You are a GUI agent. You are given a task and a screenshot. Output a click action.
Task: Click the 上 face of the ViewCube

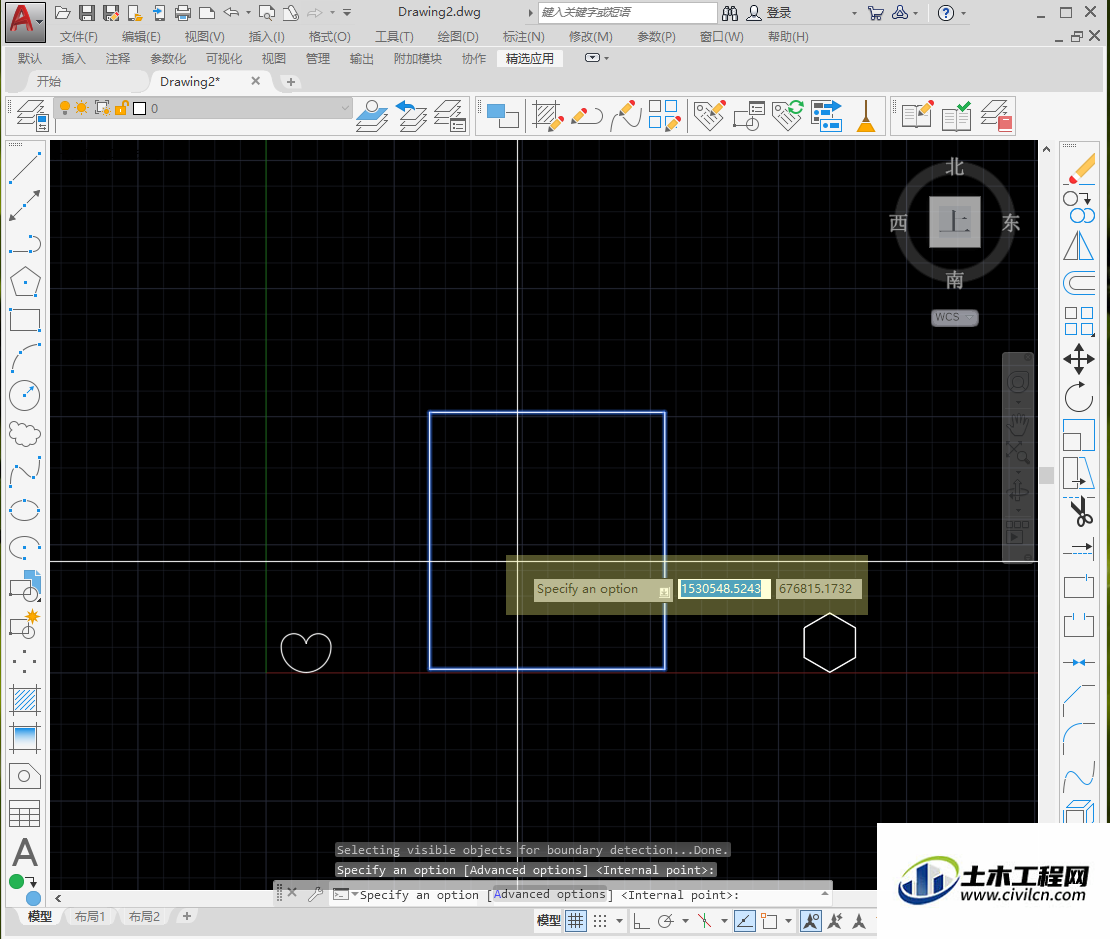[955, 222]
